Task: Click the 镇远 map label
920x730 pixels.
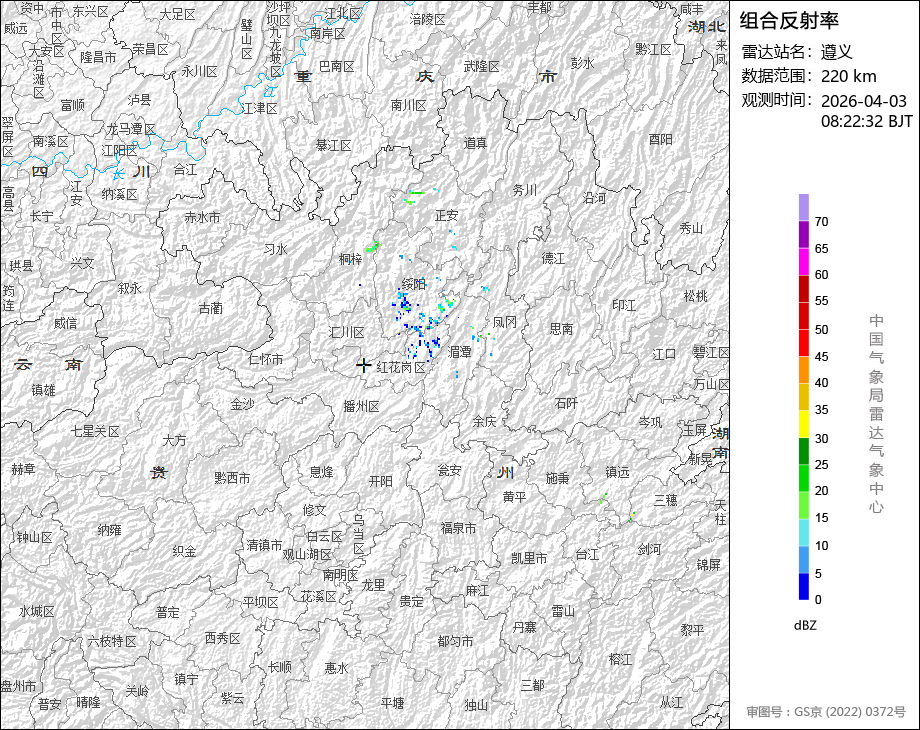Action: [617, 472]
